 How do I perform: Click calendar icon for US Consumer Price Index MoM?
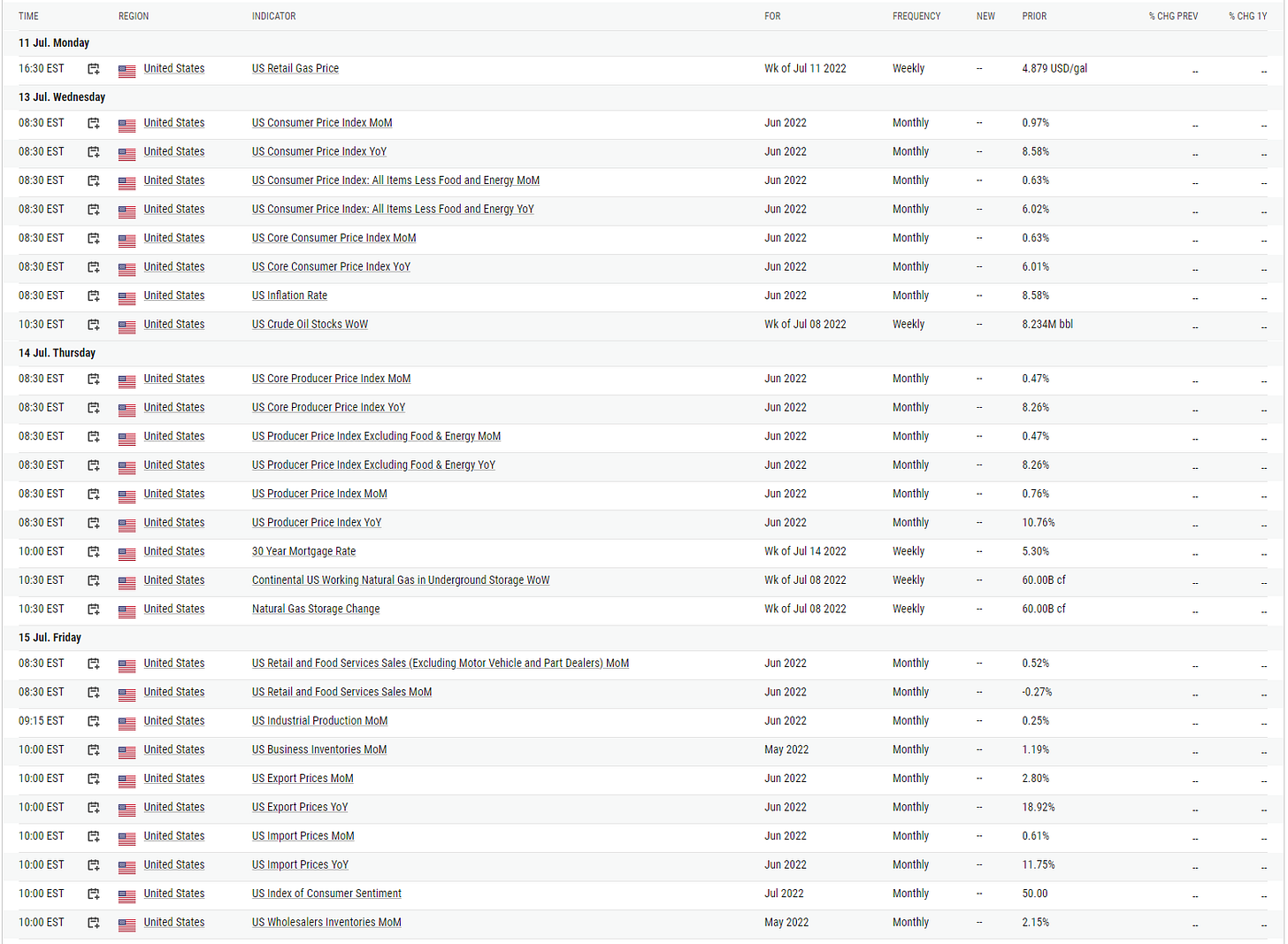(93, 124)
